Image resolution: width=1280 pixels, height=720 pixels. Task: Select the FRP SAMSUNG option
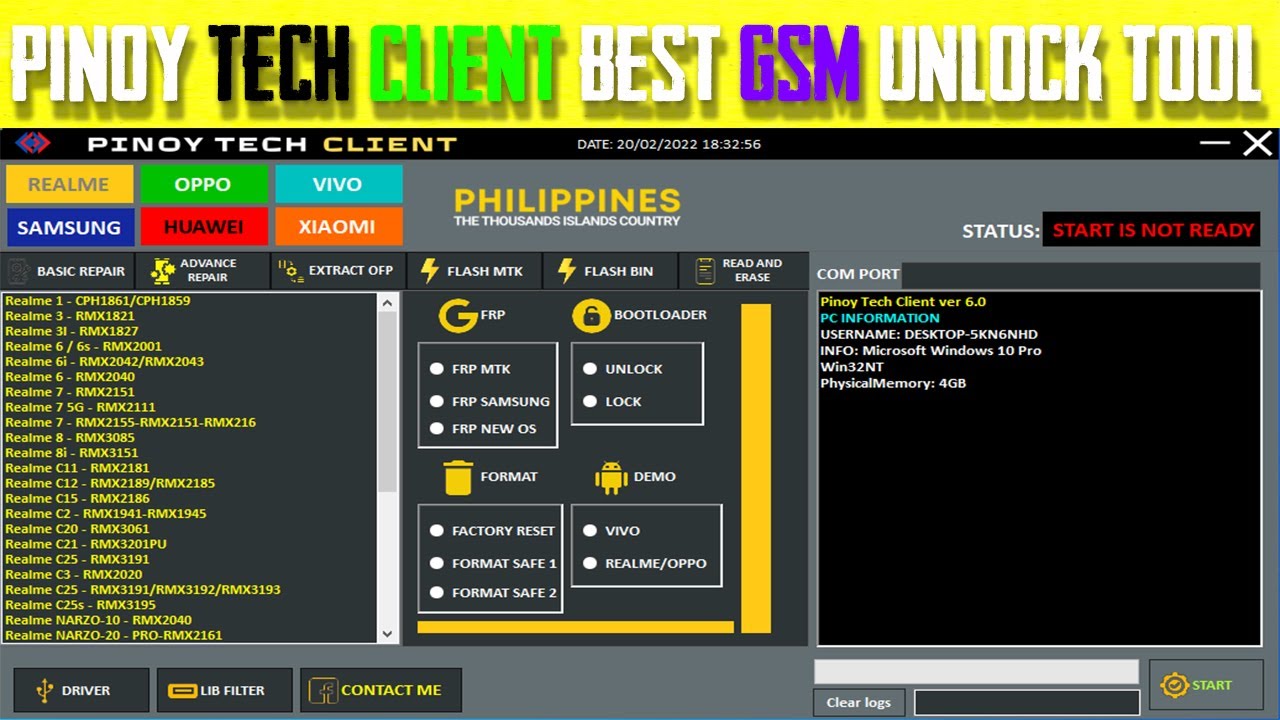(437, 401)
